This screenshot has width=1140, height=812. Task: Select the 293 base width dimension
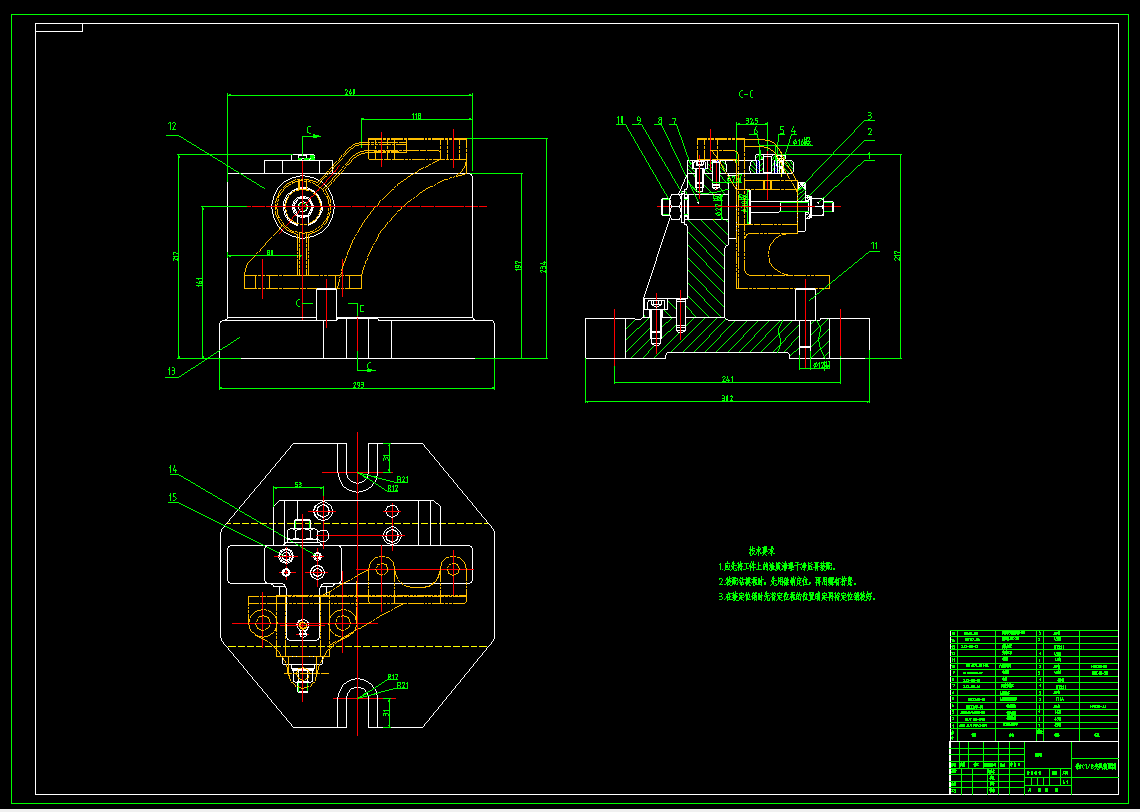[358, 385]
